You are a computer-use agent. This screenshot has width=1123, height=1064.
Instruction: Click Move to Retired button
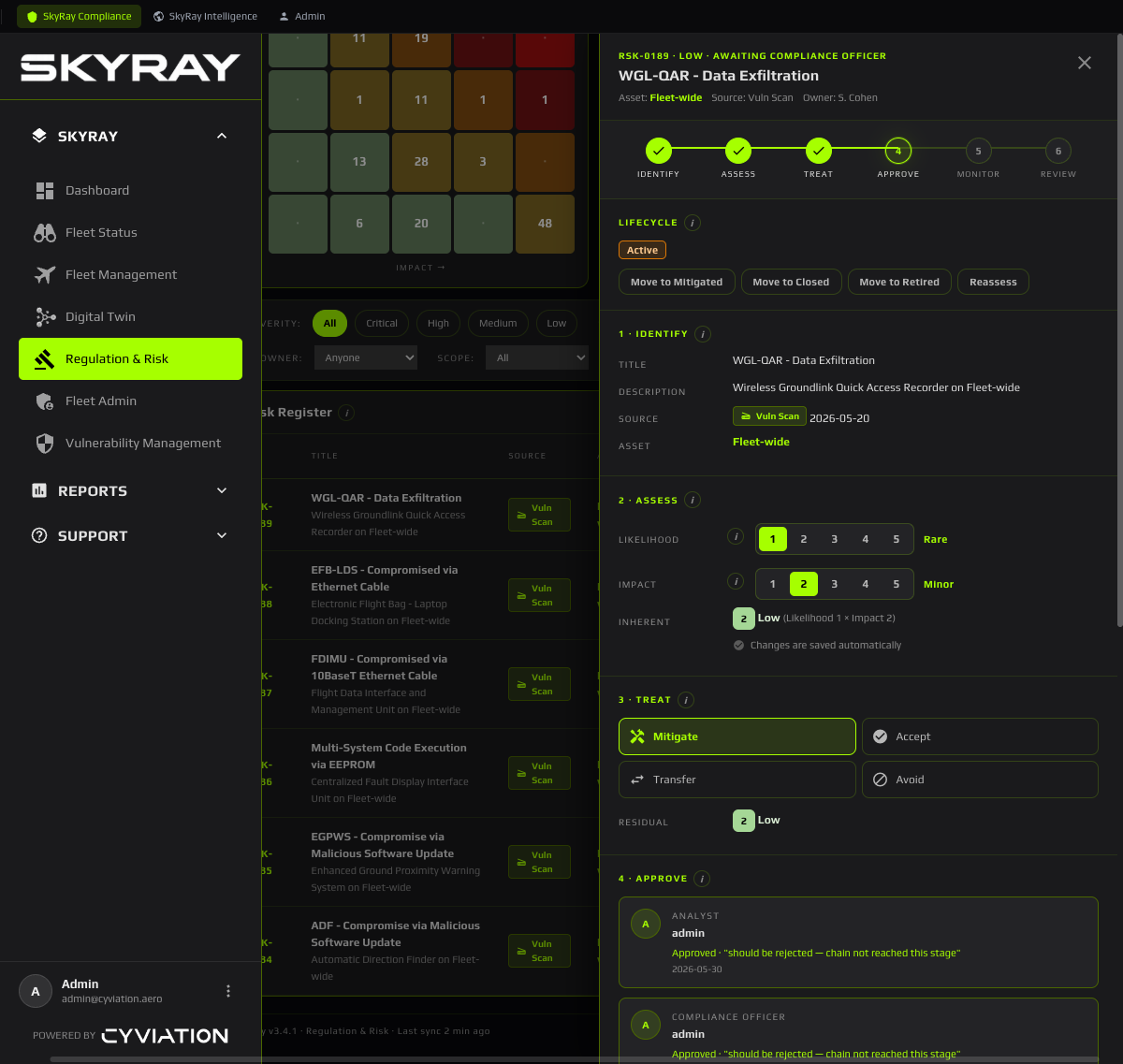(899, 282)
